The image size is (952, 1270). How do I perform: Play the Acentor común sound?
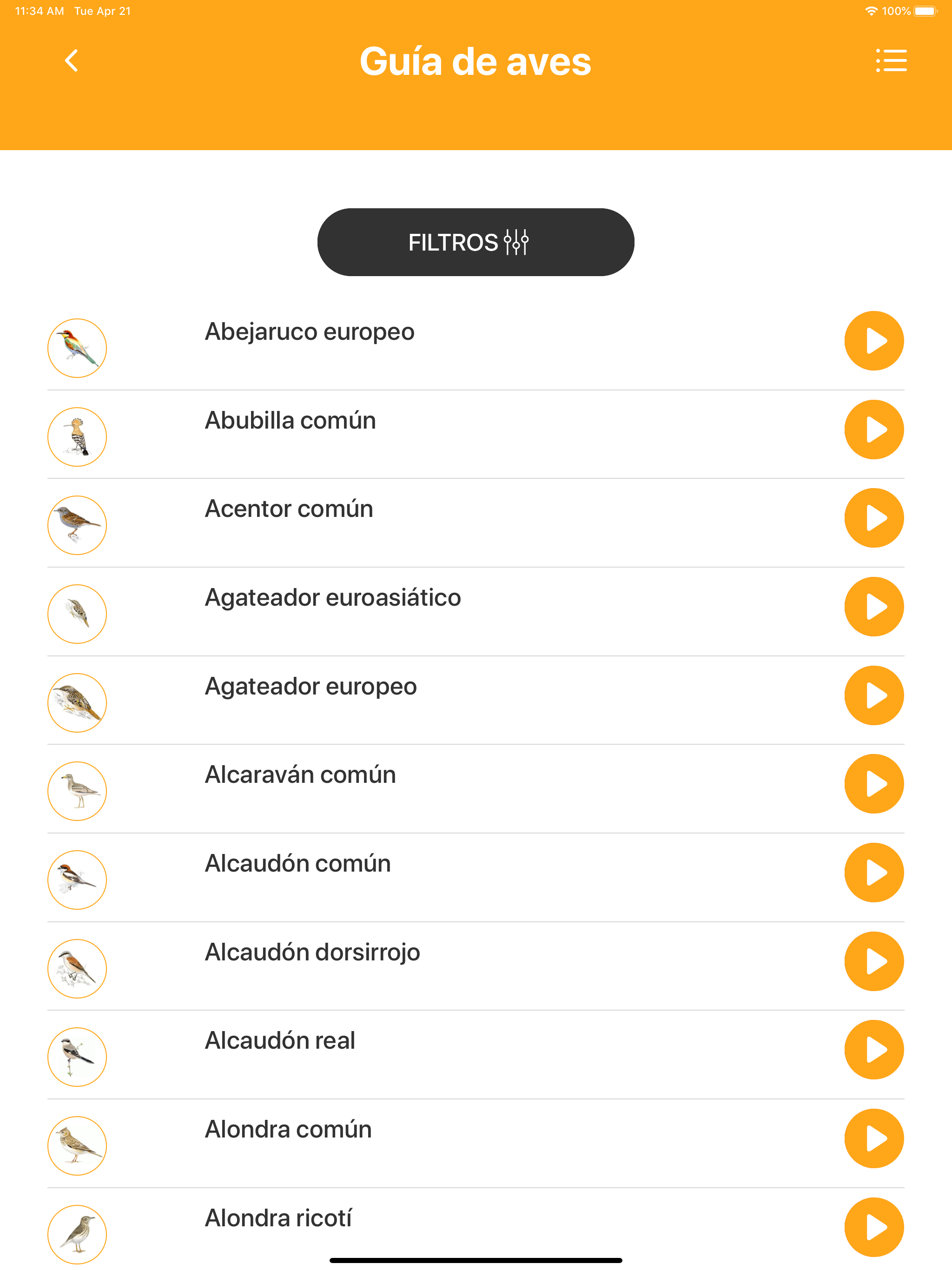tap(874, 518)
